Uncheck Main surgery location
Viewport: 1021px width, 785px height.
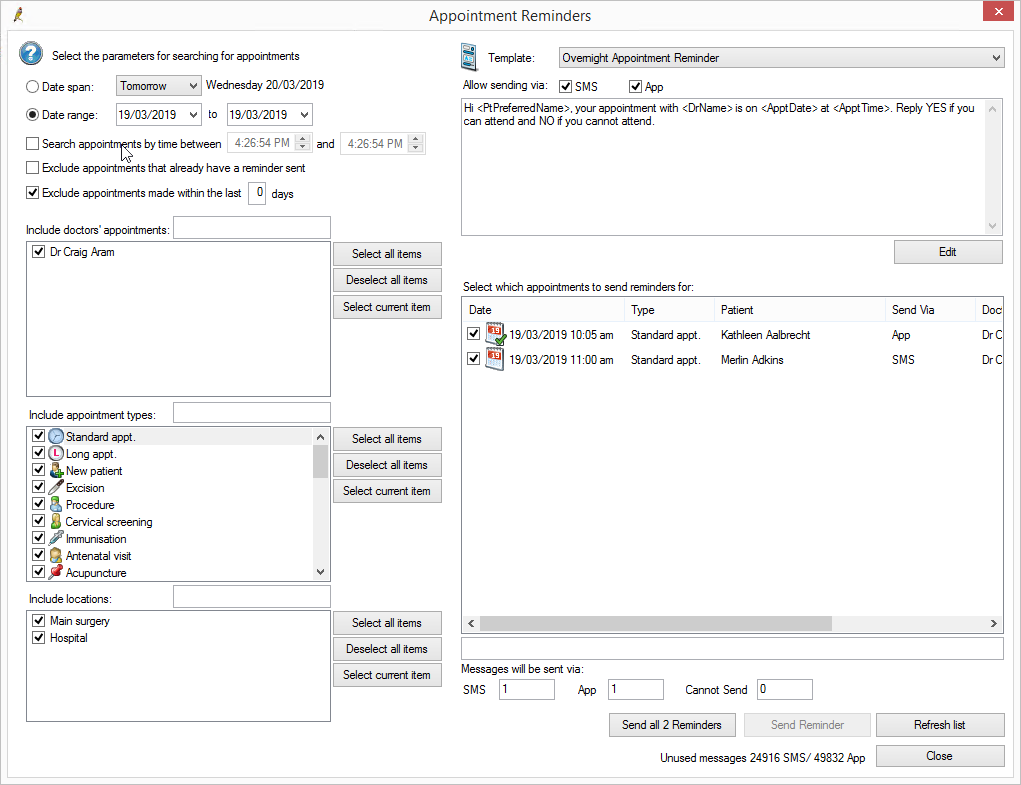38,620
